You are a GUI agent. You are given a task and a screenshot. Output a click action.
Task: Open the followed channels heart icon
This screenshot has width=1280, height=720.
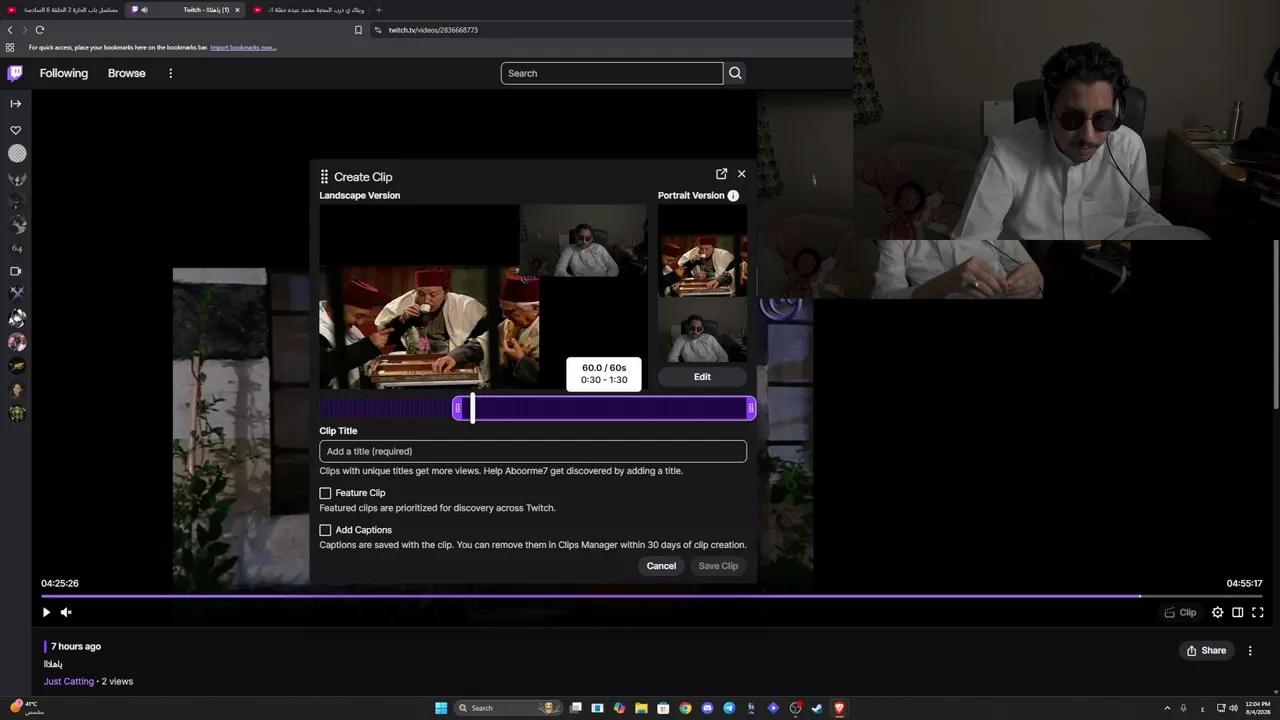pos(16,130)
